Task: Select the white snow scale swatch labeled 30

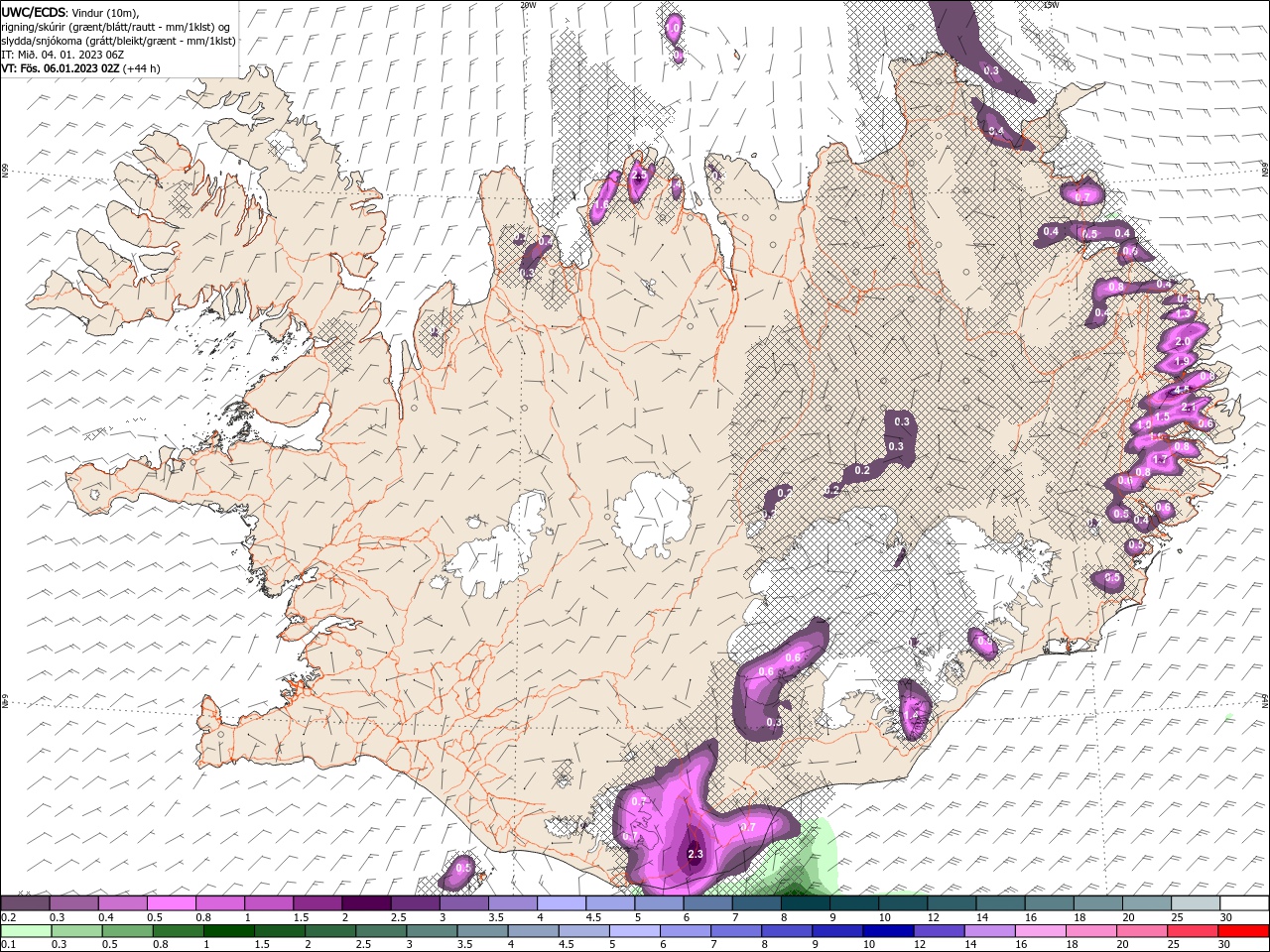Action: point(1244,903)
